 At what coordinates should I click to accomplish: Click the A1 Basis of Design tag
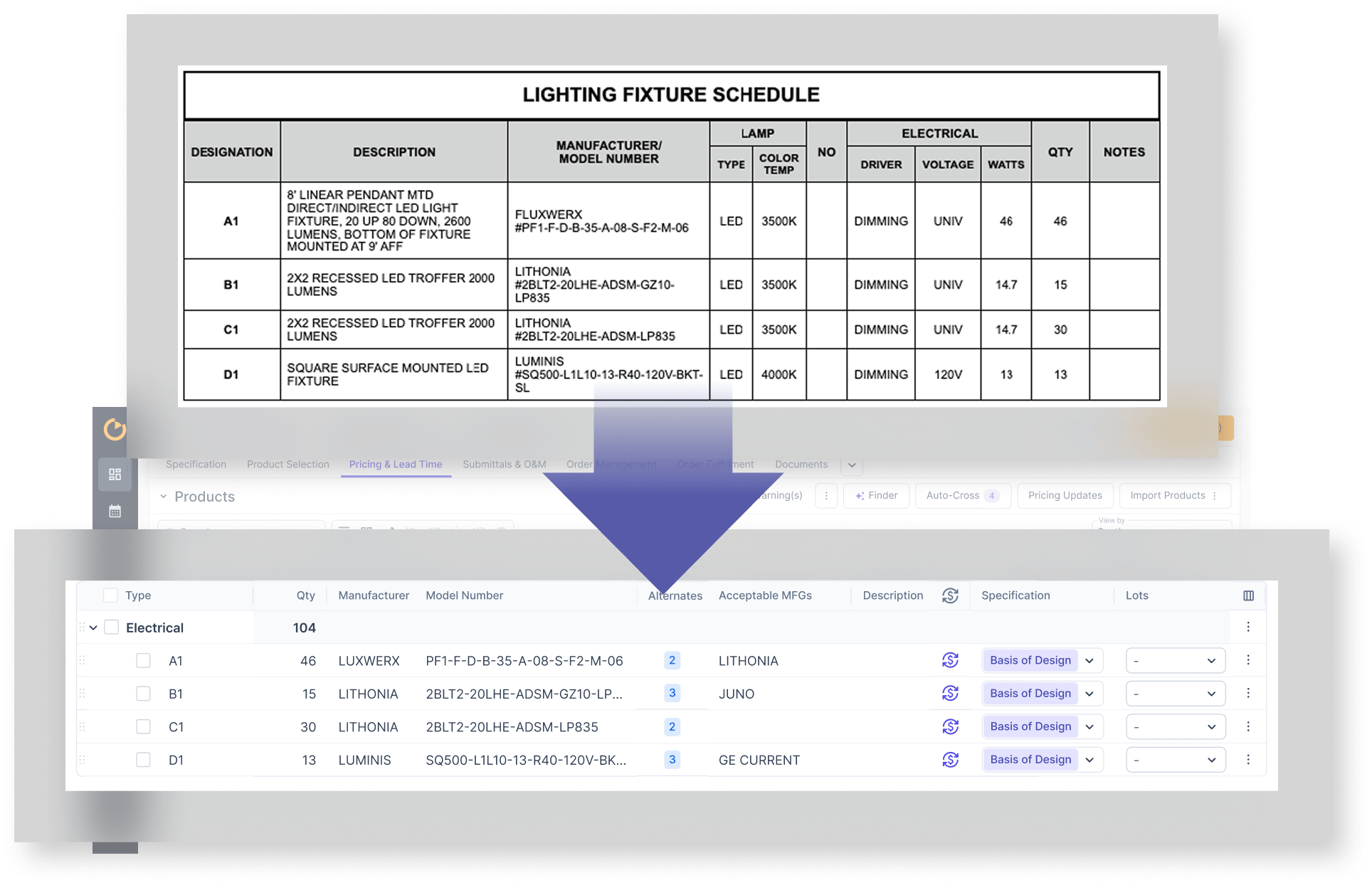(x=1030, y=660)
